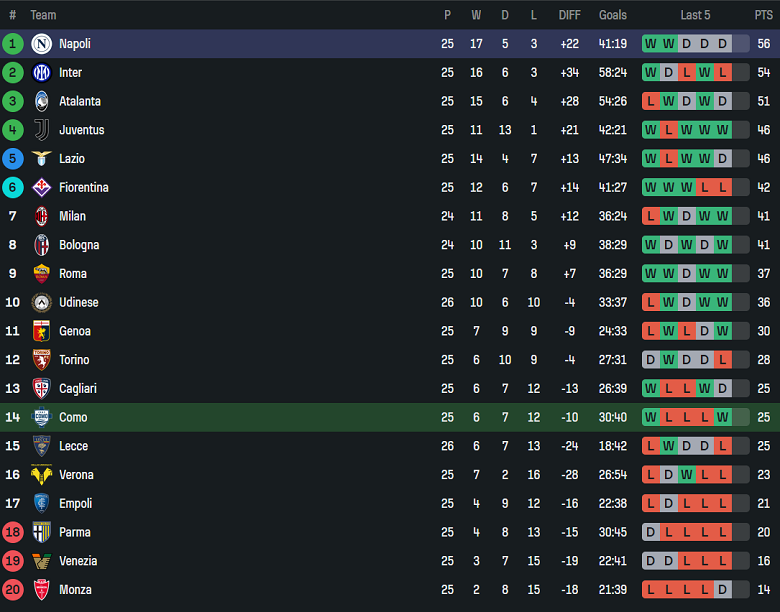Sort standings by DIFF column header
780x612 pixels.
569,15
